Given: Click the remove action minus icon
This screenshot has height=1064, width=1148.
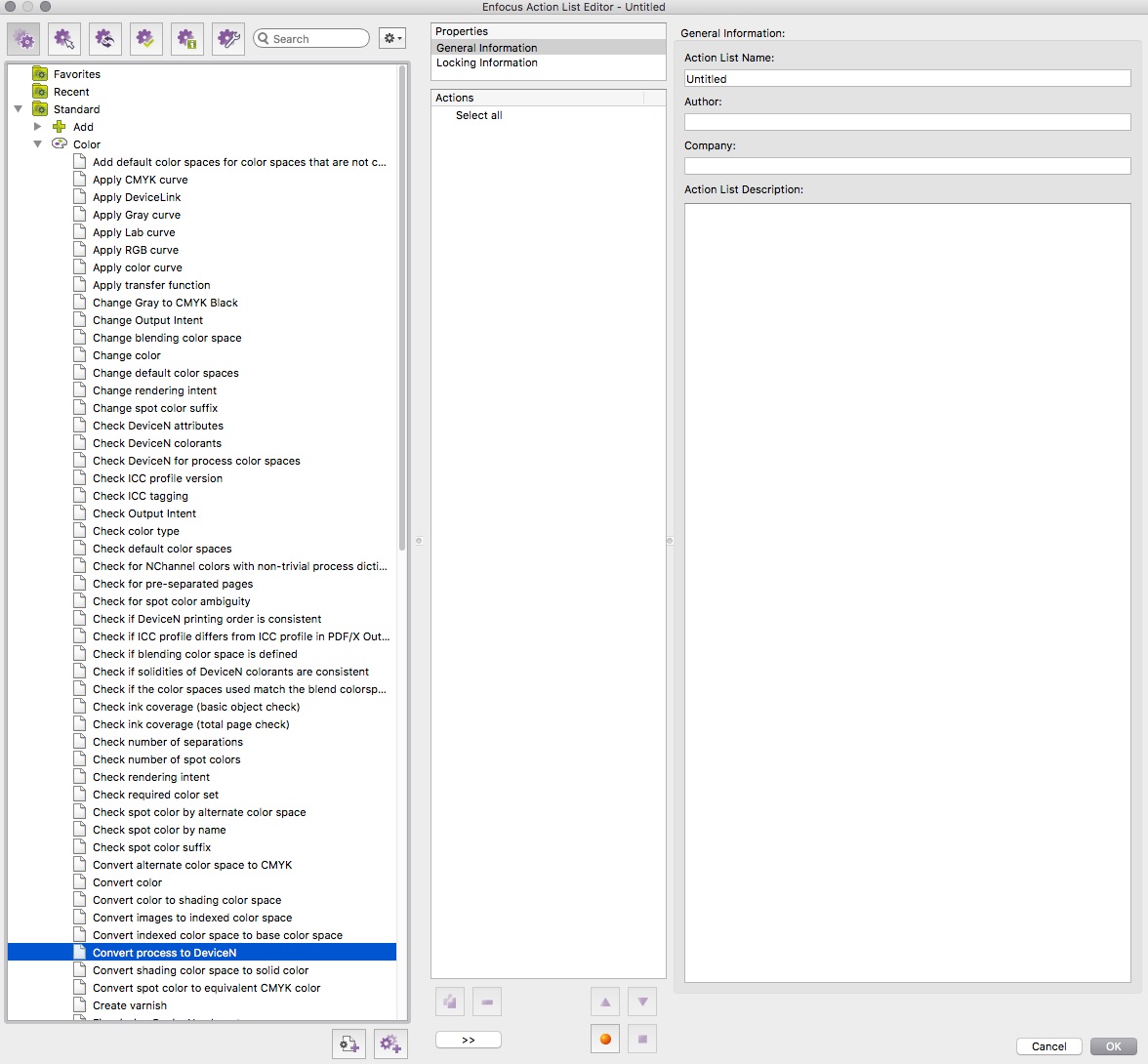Looking at the screenshot, I should (487, 1002).
